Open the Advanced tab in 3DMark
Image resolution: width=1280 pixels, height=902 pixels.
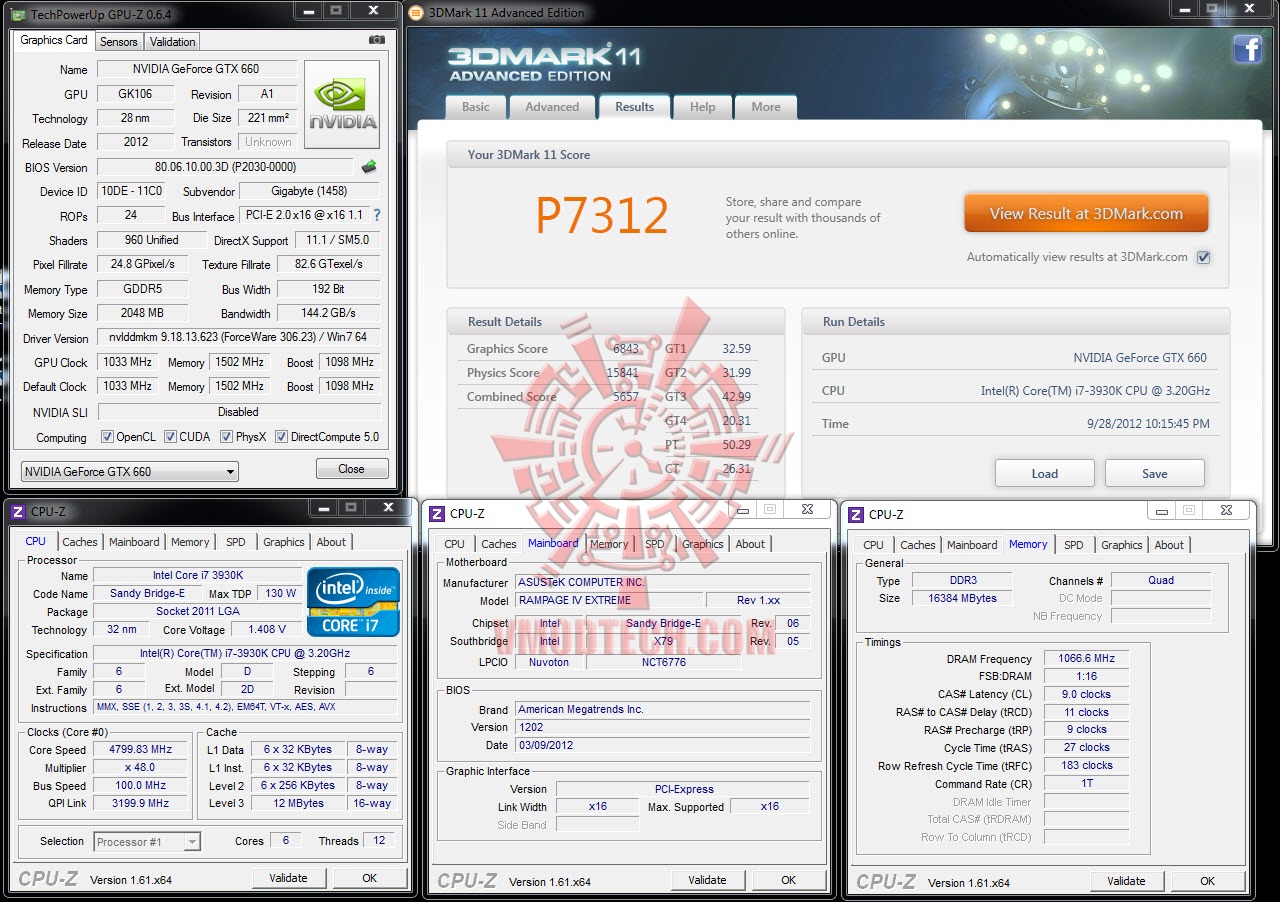[552, 107]
